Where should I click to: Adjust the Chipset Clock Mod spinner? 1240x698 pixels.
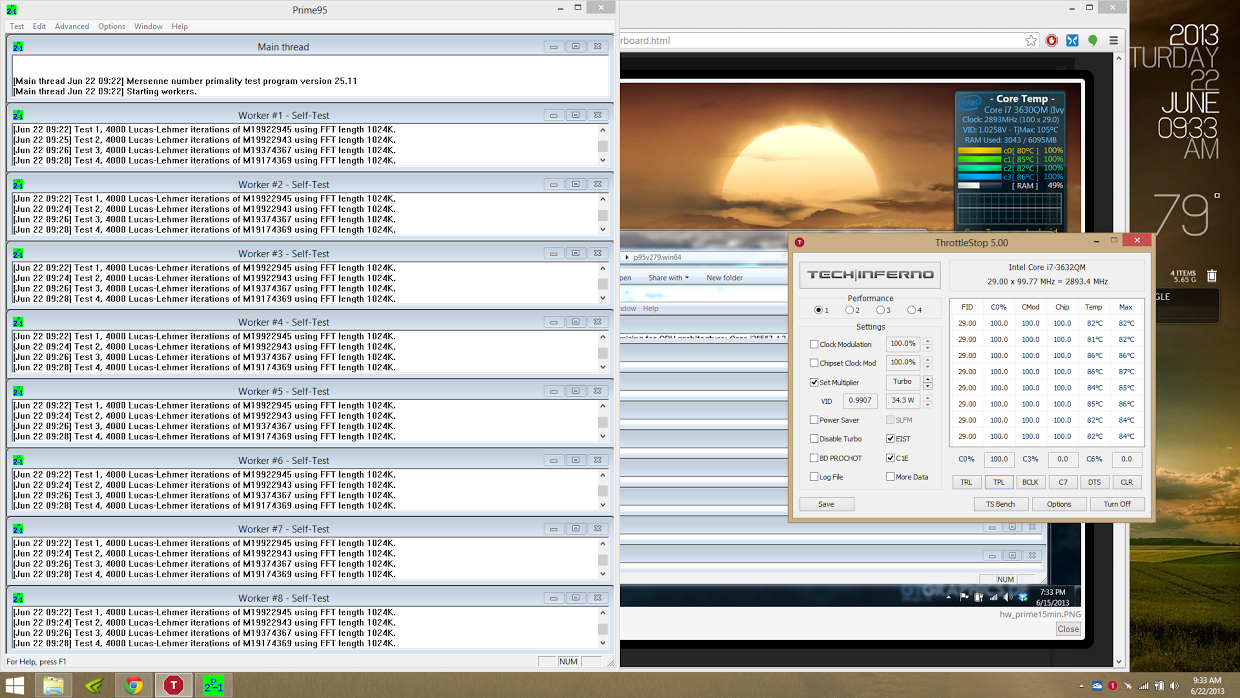[x=928, y=363]
